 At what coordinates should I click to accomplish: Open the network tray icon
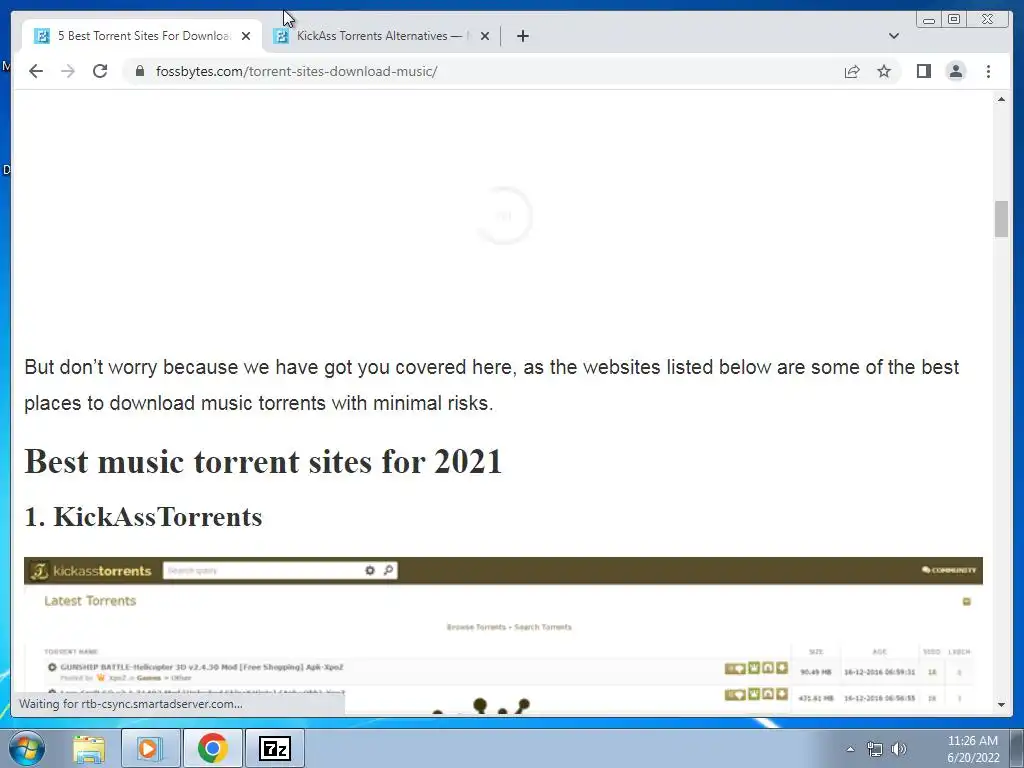[874, 749]
